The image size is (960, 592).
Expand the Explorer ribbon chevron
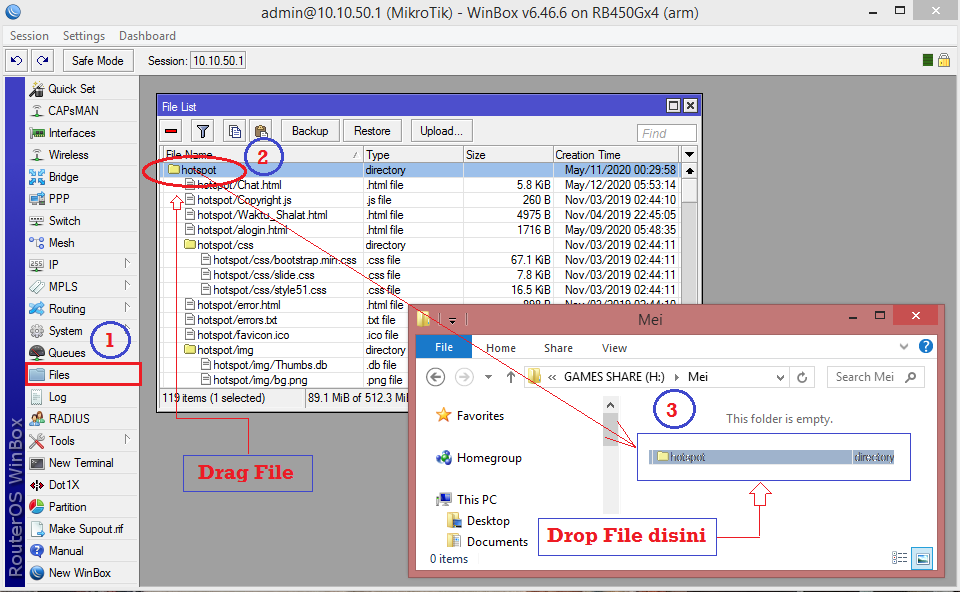point(904,347)
